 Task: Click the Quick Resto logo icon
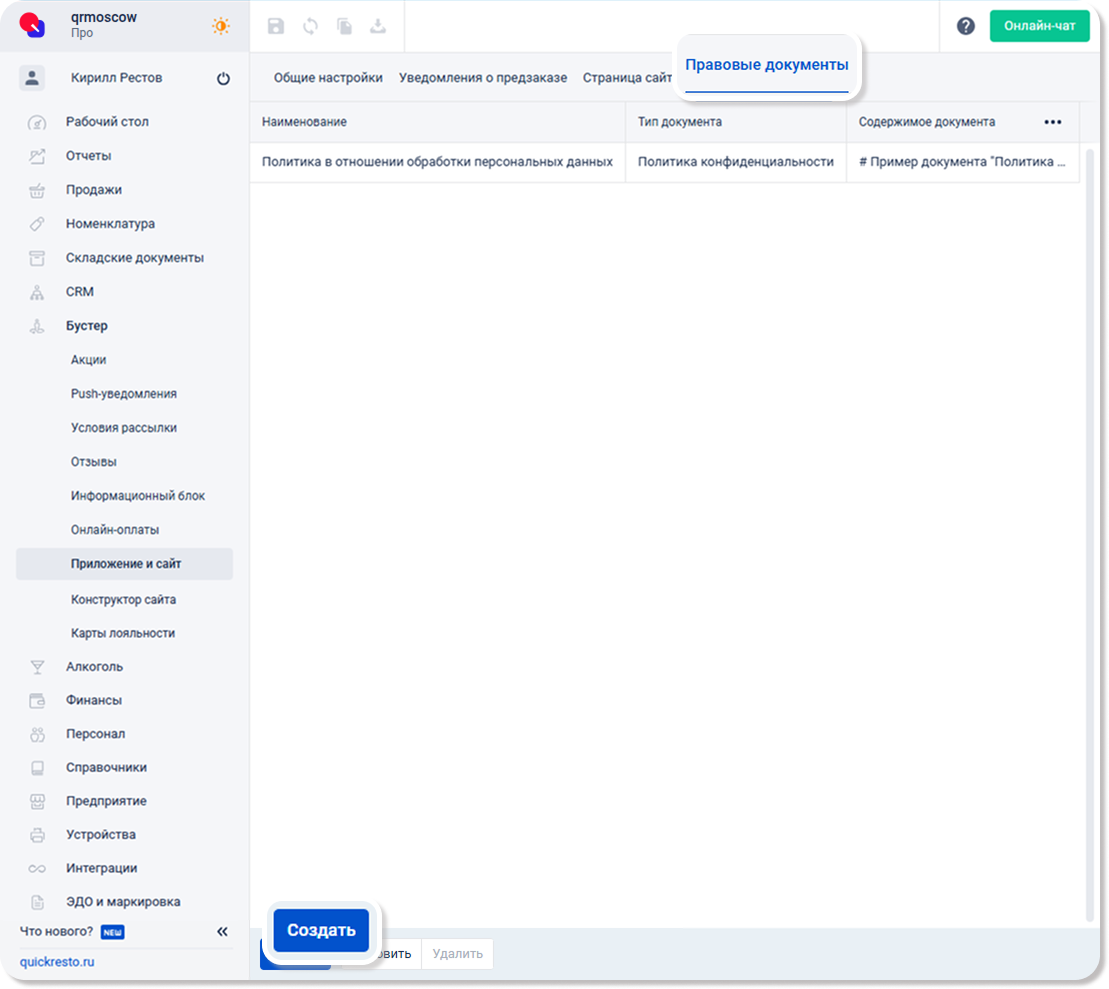click(33, 25)
